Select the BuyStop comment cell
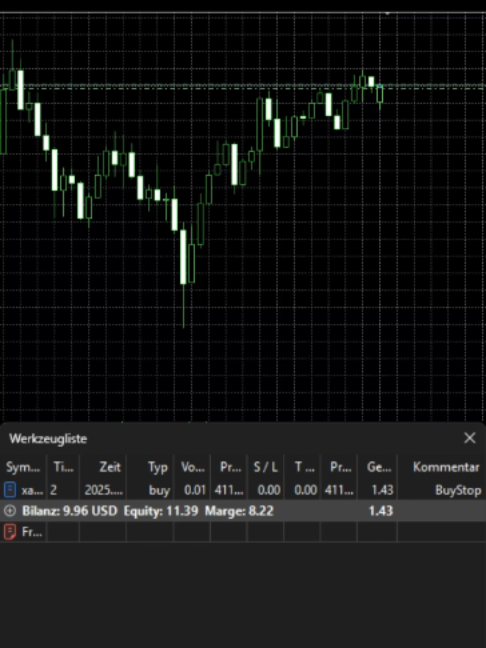486x648 pixels. pyautogui.click(x=458, y=491)
